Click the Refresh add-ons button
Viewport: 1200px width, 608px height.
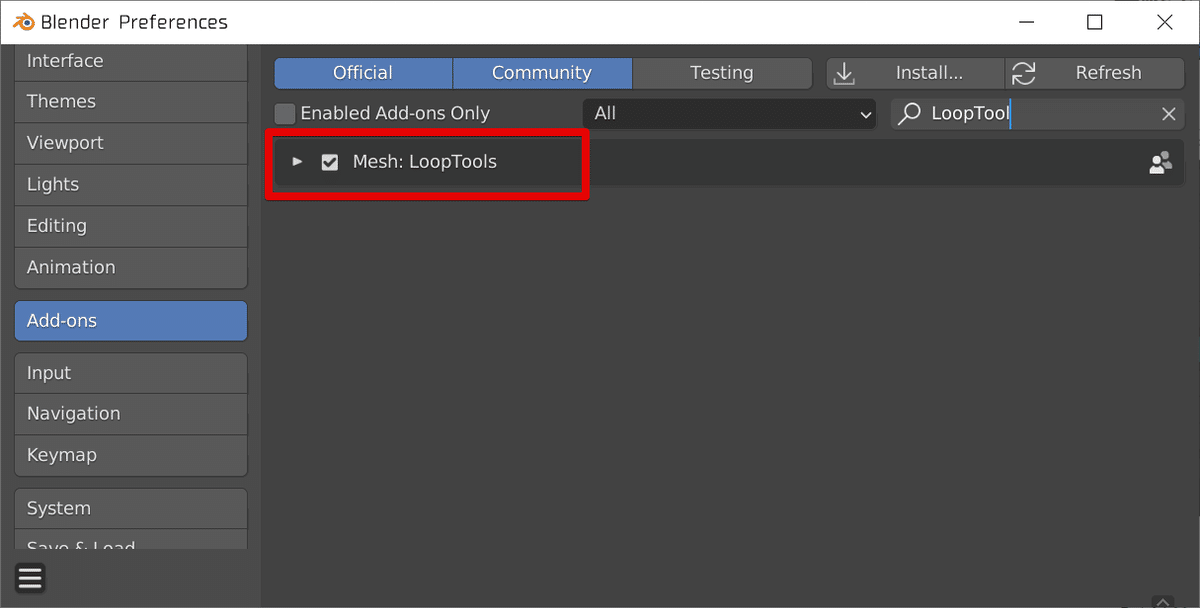point(1094,73)
